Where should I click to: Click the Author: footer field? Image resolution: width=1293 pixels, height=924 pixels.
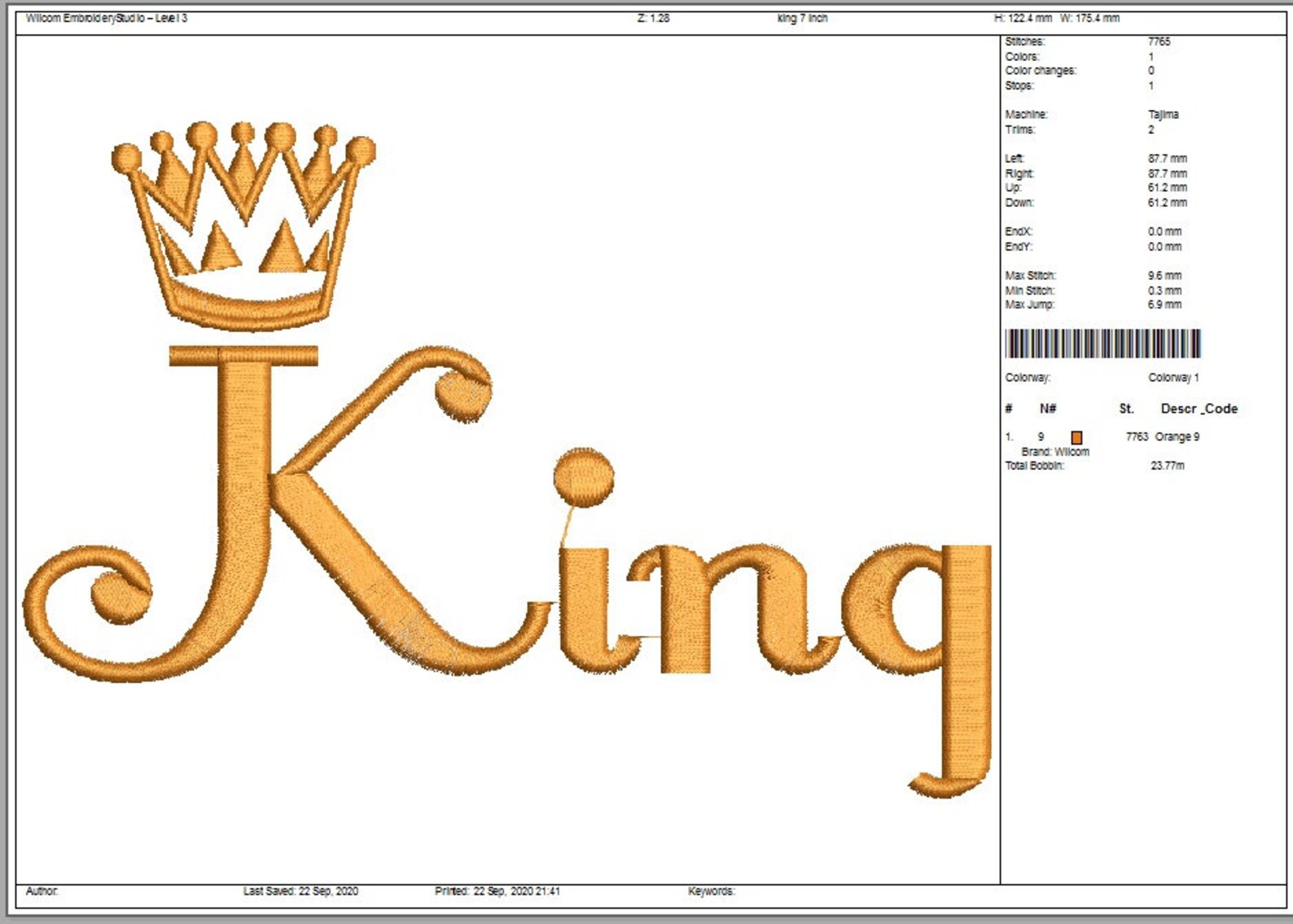42,891
